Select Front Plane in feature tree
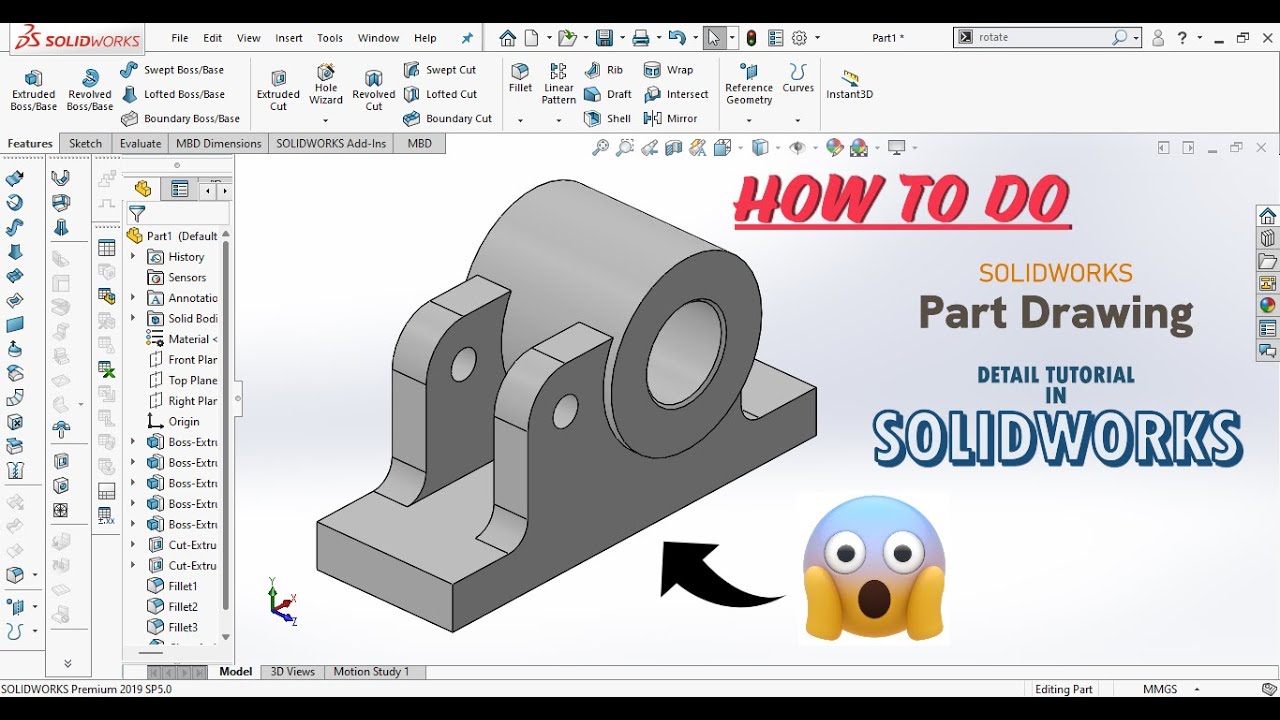The height and width of the screenshot is (720, 1280). point(182,360)
